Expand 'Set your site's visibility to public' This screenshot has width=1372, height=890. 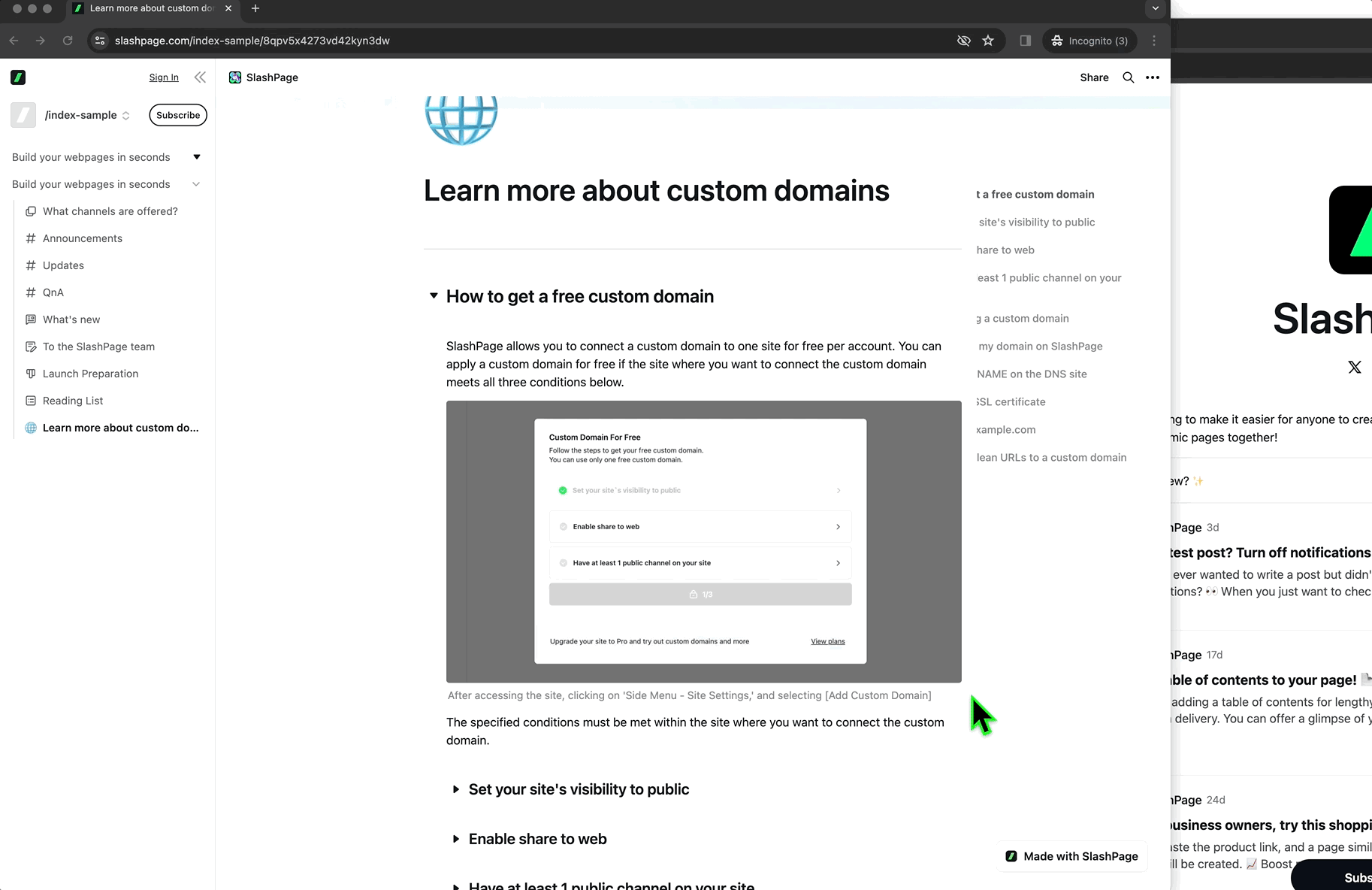click(455, 789)
